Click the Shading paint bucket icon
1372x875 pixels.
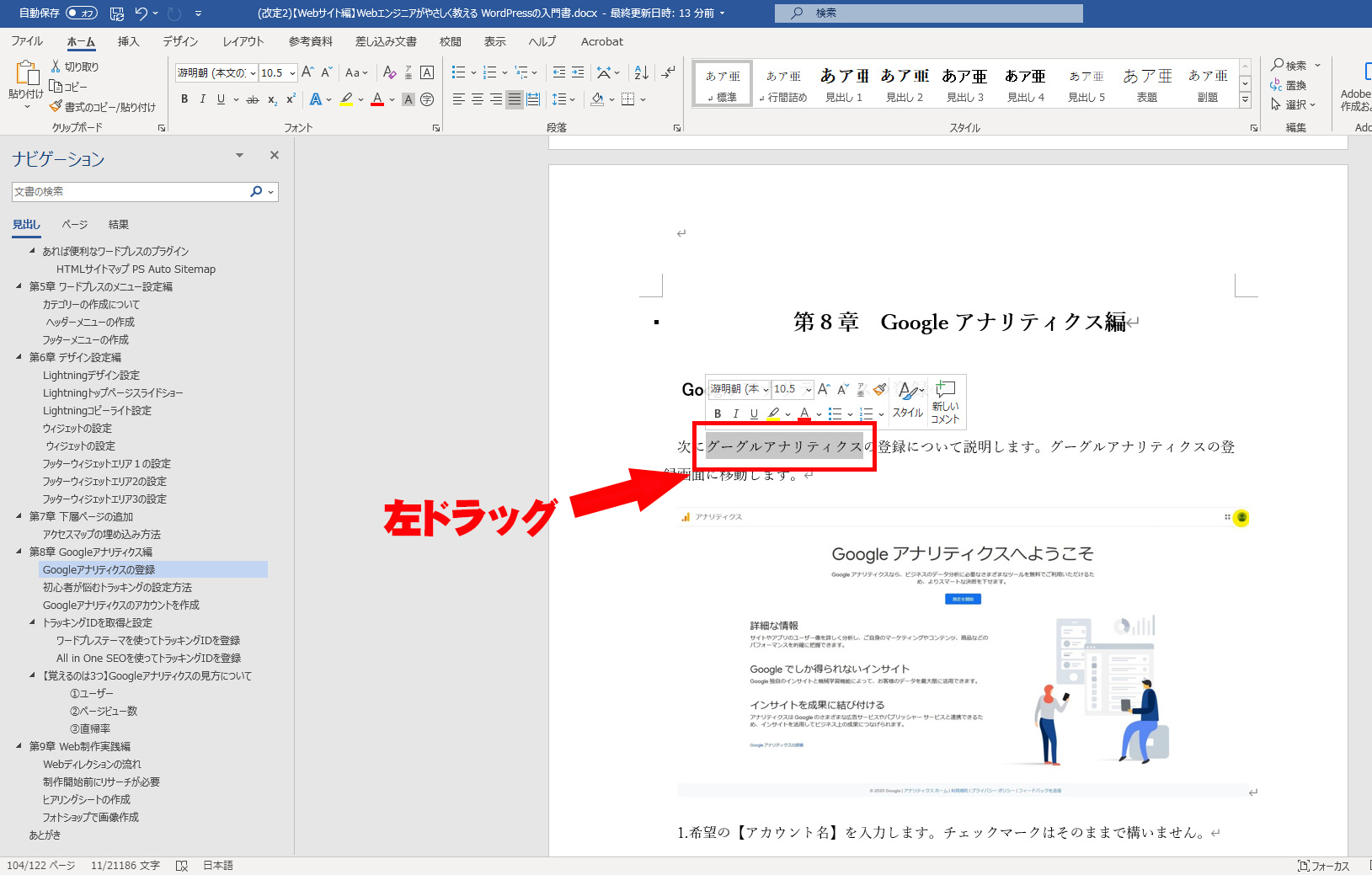pos(597,99)
